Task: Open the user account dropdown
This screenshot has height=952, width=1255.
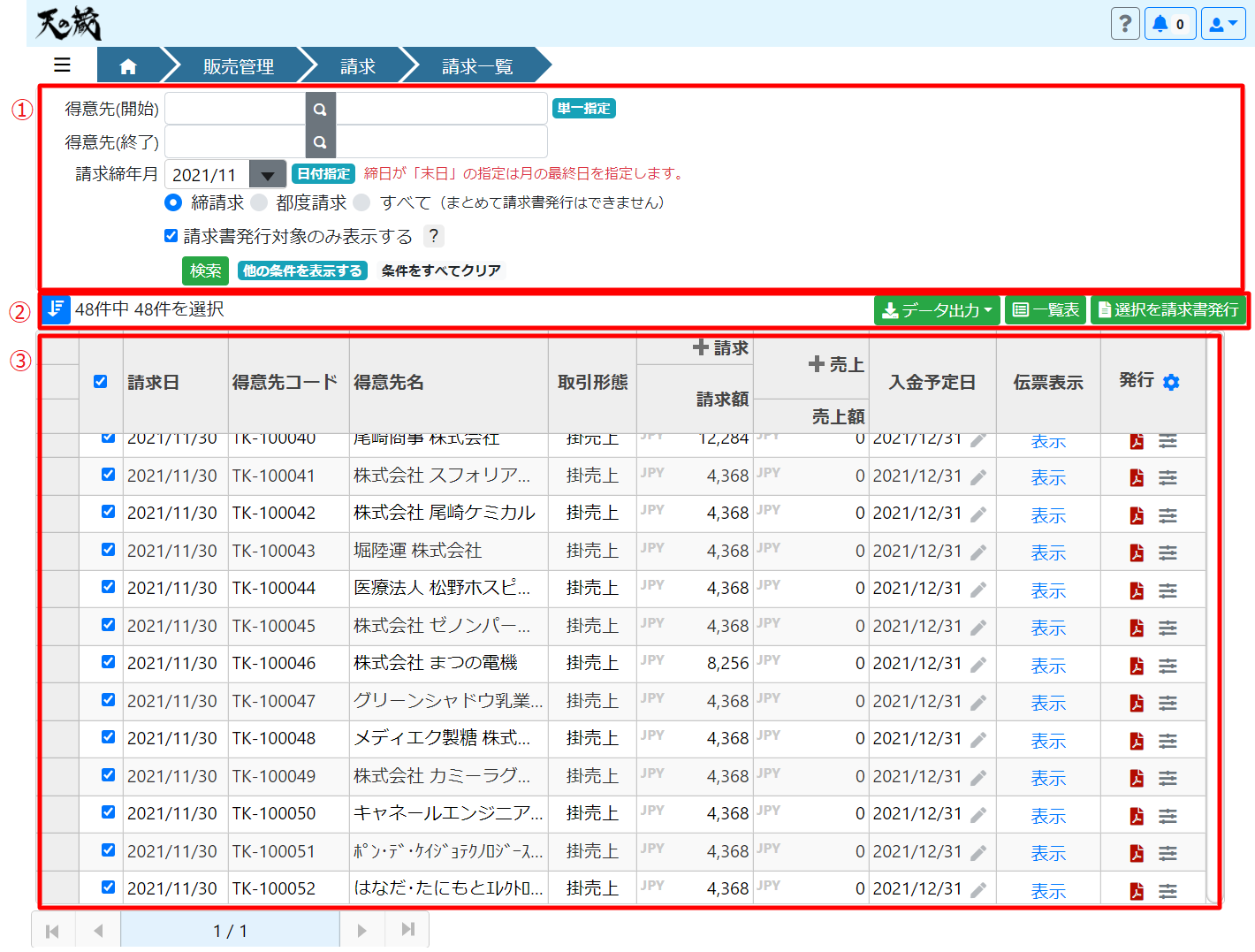Action: point(1223,24)
